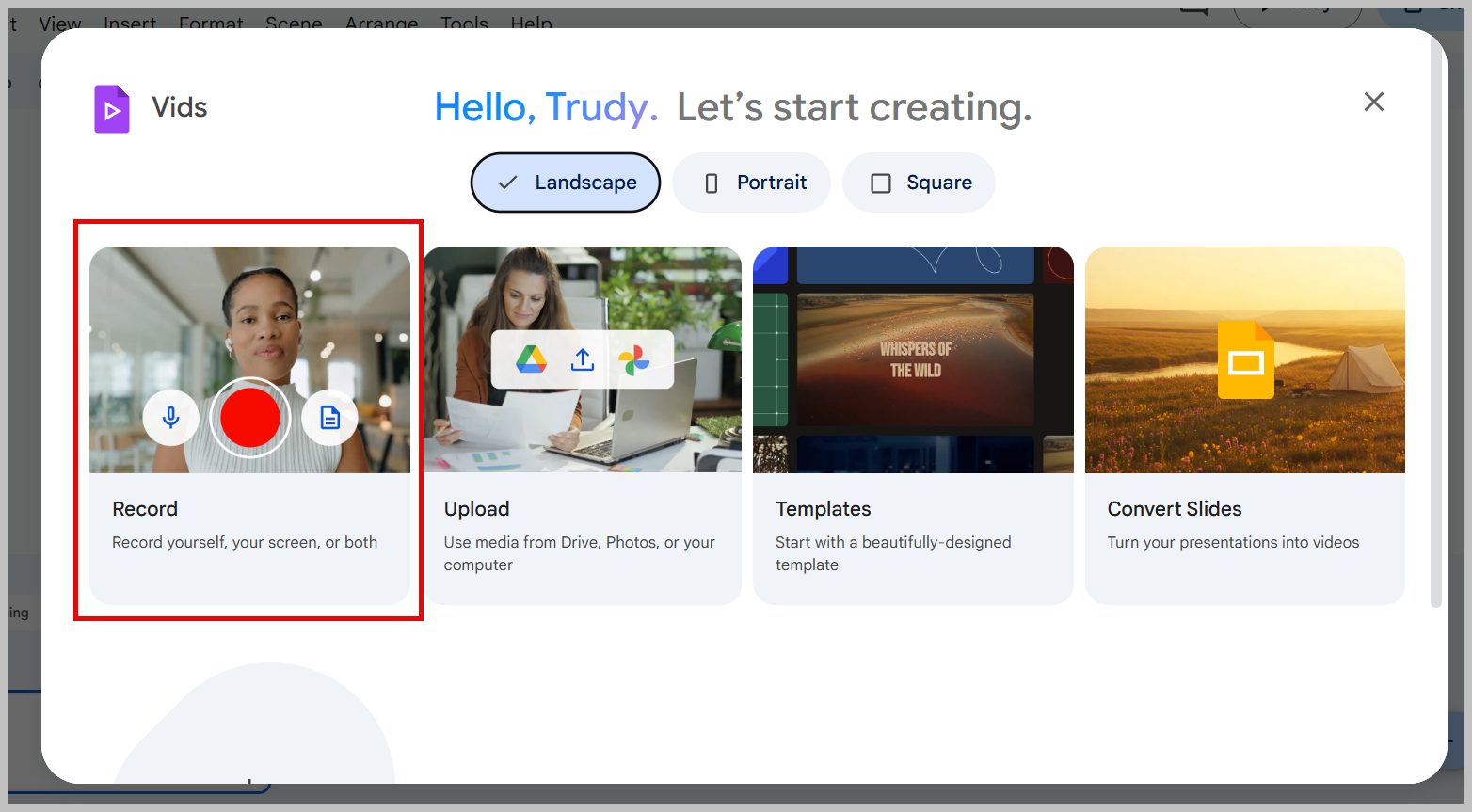Open the Format menu
The width and height of the screenshot is (1472, 812).
[x=211, y=24]
